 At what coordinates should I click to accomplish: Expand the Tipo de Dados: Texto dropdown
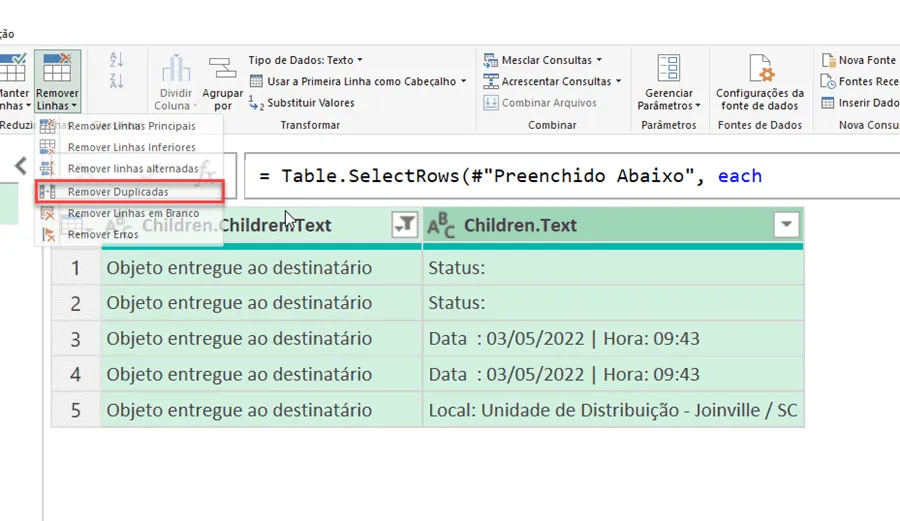coord(305,60)
